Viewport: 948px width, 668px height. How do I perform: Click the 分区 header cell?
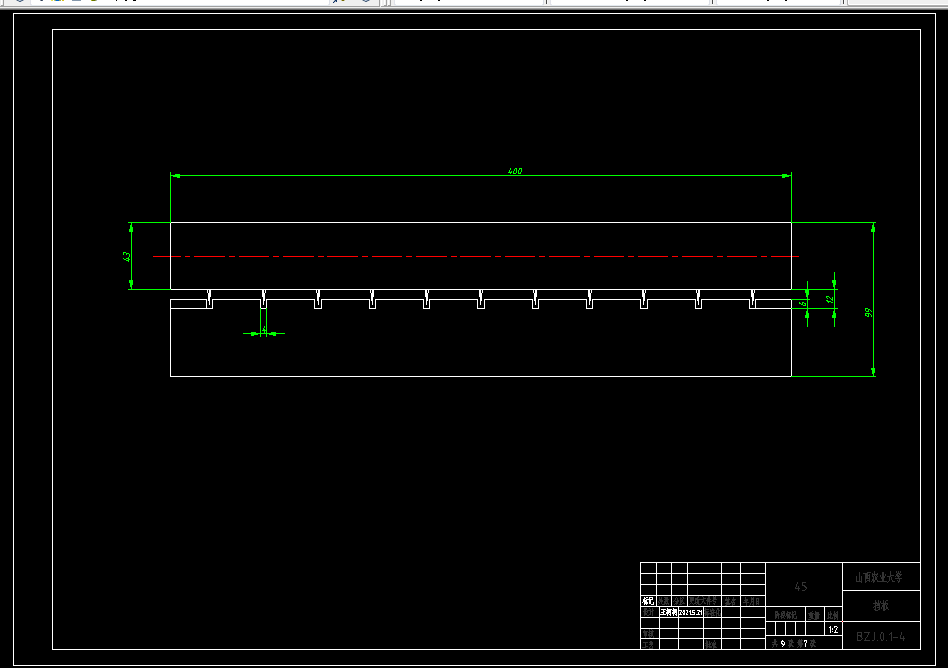click(680, 601)
